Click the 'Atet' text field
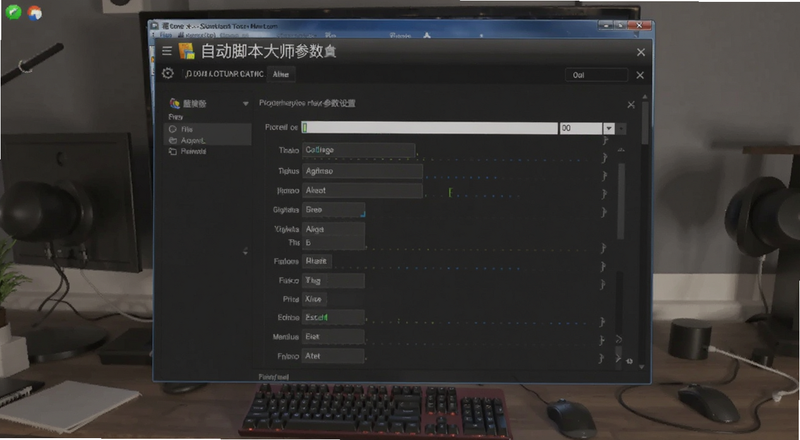 333,356
